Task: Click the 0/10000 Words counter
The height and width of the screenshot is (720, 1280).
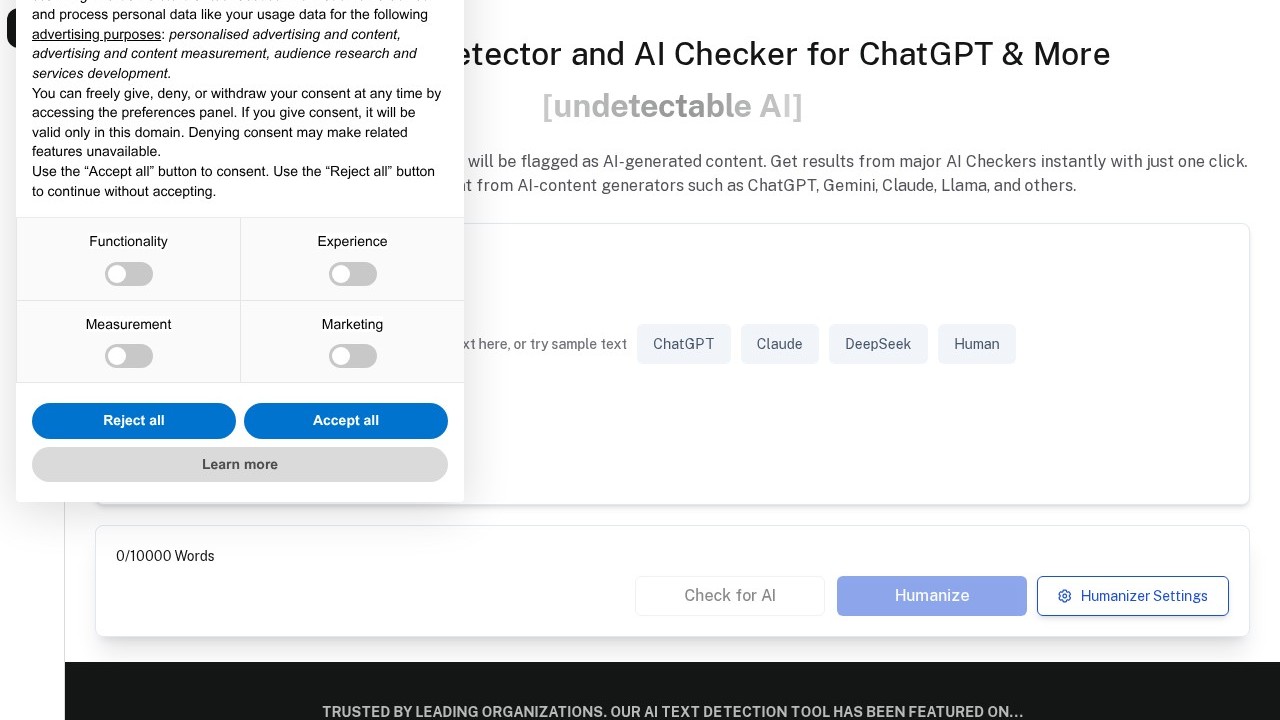Action: coord(165,556)
